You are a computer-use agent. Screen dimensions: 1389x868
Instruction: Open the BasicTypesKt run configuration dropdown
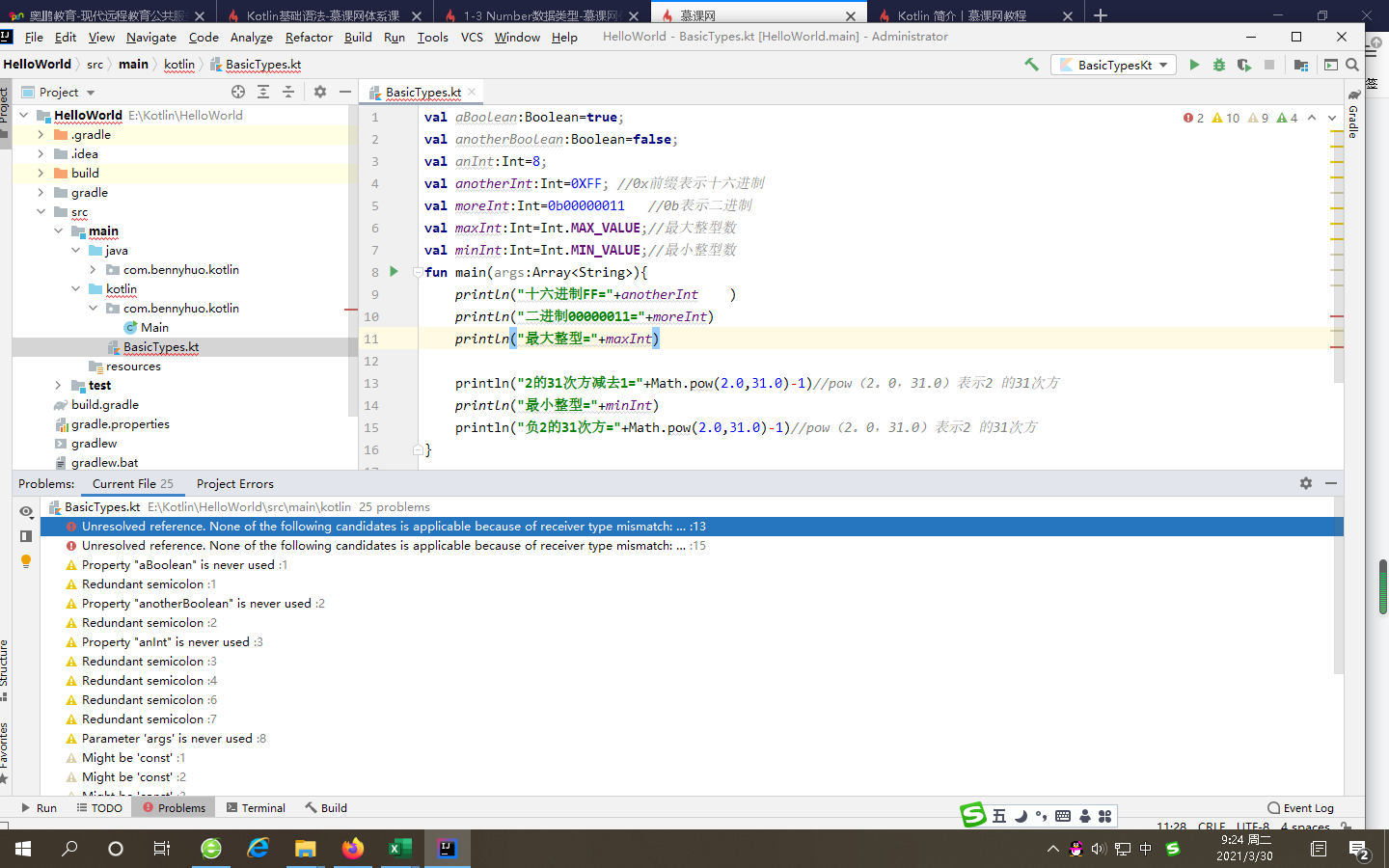1114,65
